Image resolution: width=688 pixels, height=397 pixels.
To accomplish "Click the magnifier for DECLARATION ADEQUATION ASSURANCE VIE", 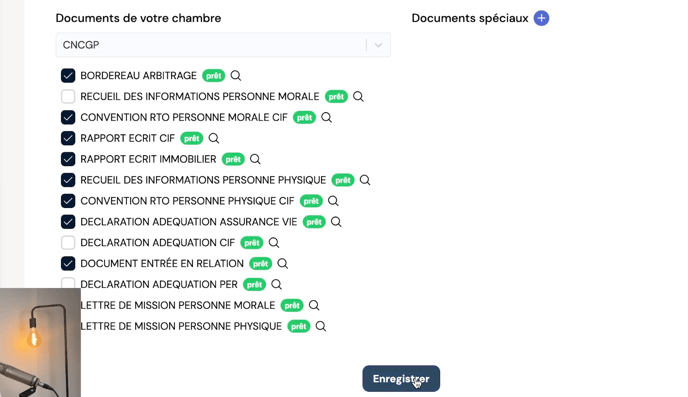I will (x=336, y=222).
